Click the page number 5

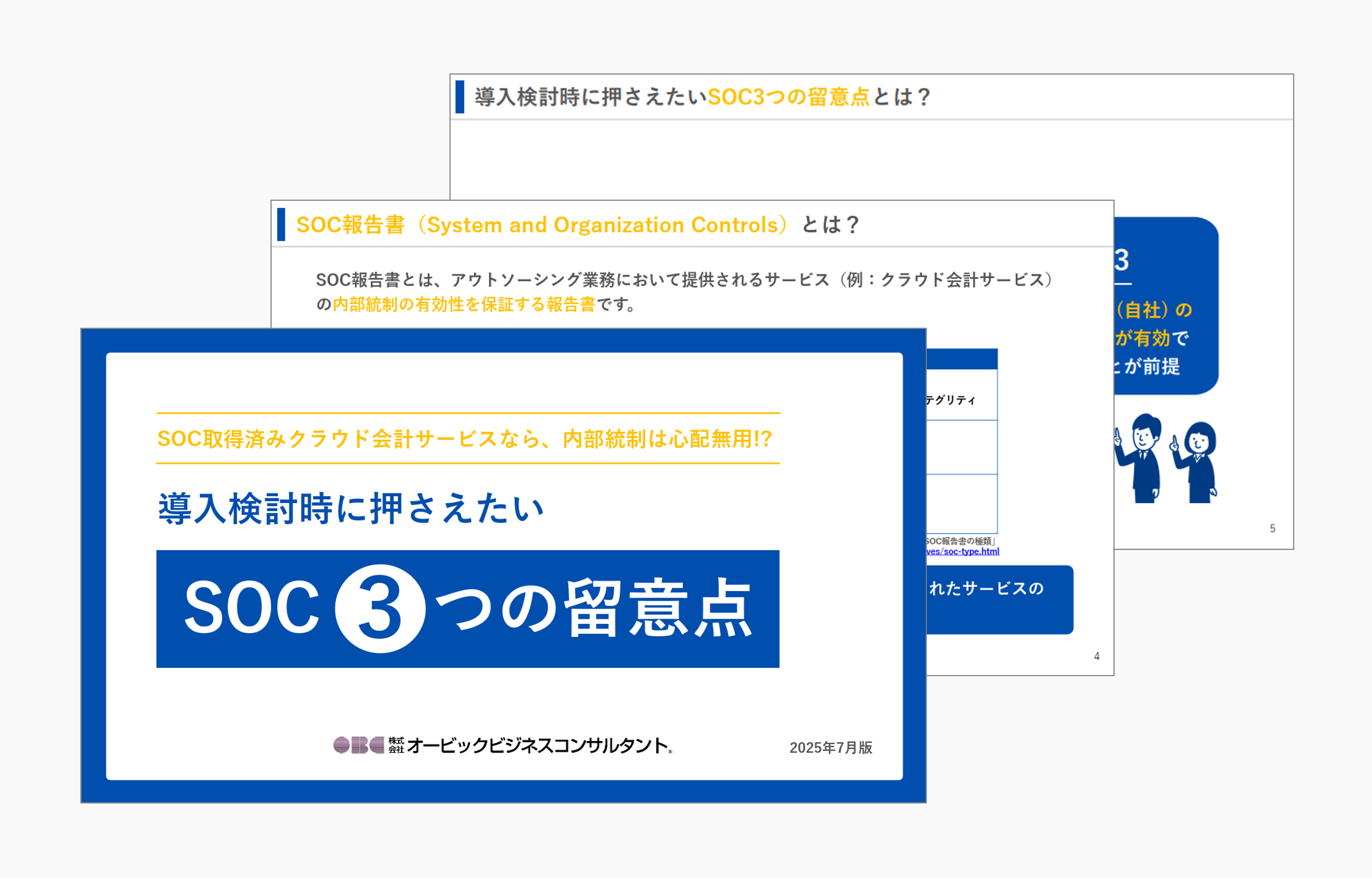[x=1272, y=529]
